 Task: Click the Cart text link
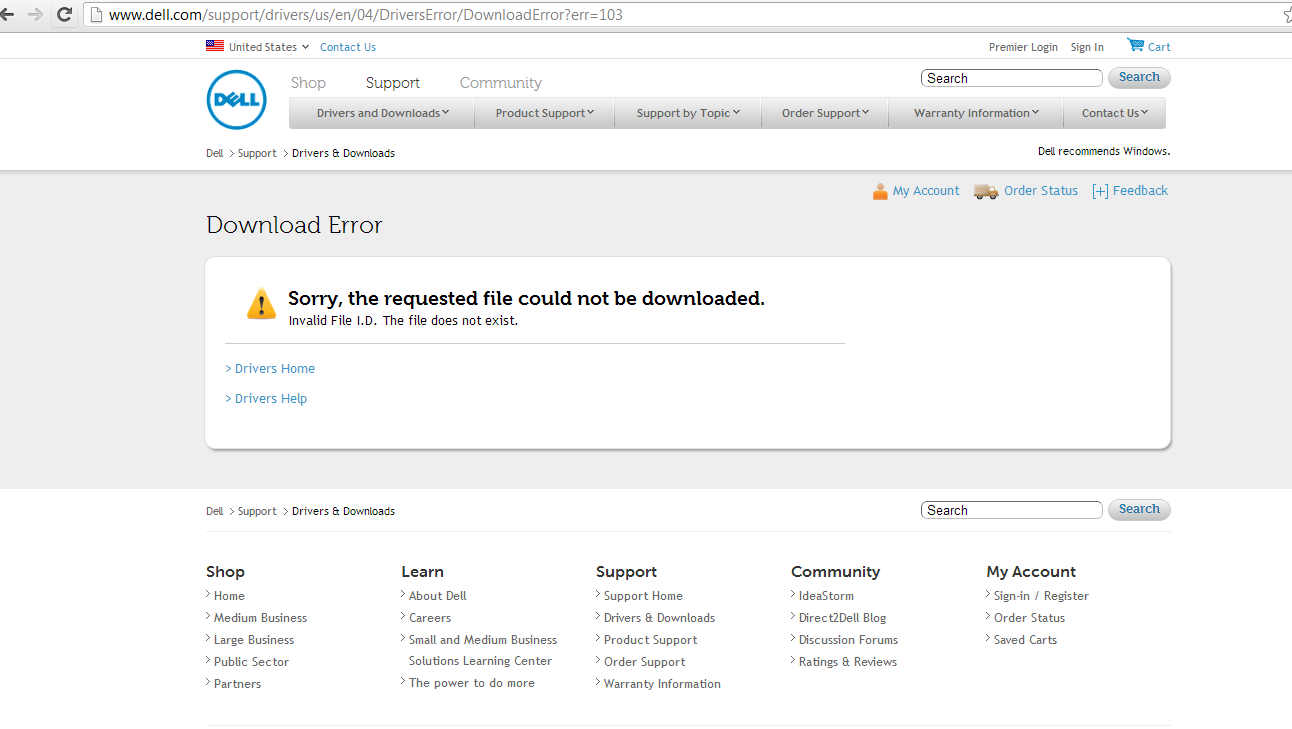[x=1159, y=47]
